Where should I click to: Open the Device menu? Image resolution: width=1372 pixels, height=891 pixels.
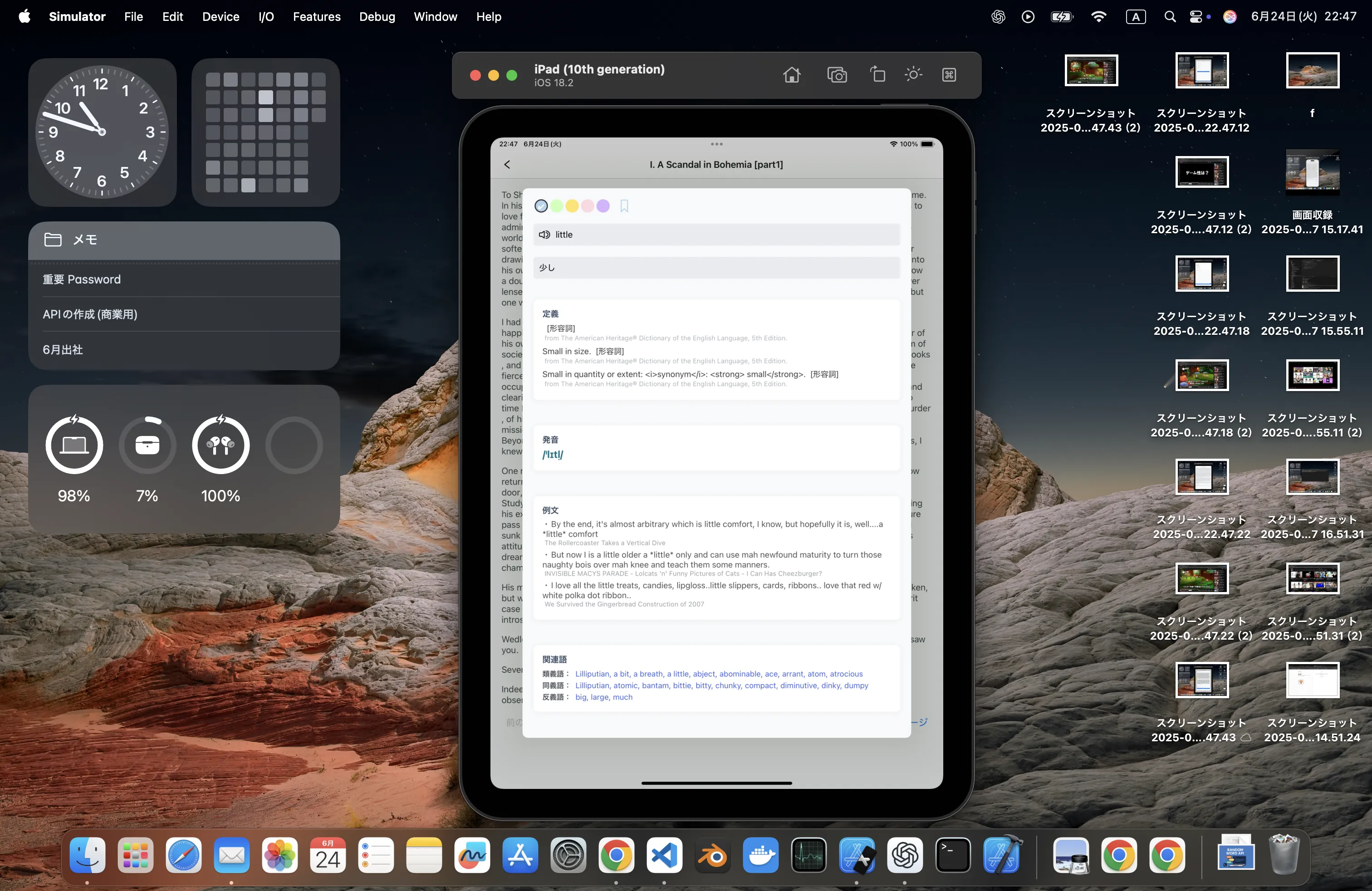pos(220,17)
